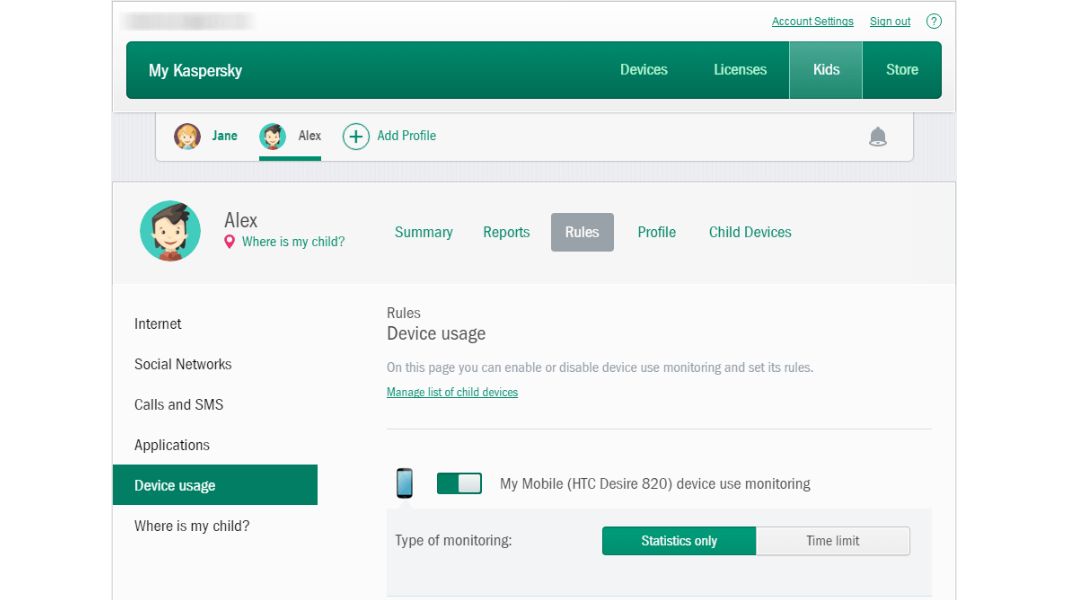Click Where is my child link under Alex

[294, 242]
